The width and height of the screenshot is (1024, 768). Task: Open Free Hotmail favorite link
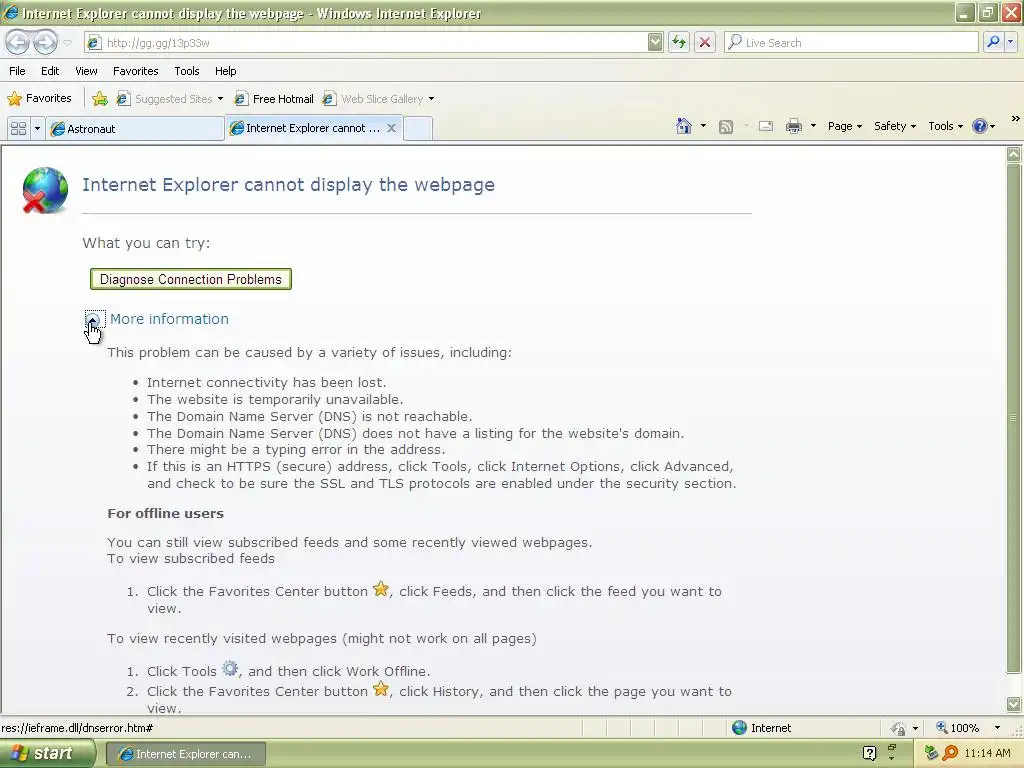tap(274, 99)
